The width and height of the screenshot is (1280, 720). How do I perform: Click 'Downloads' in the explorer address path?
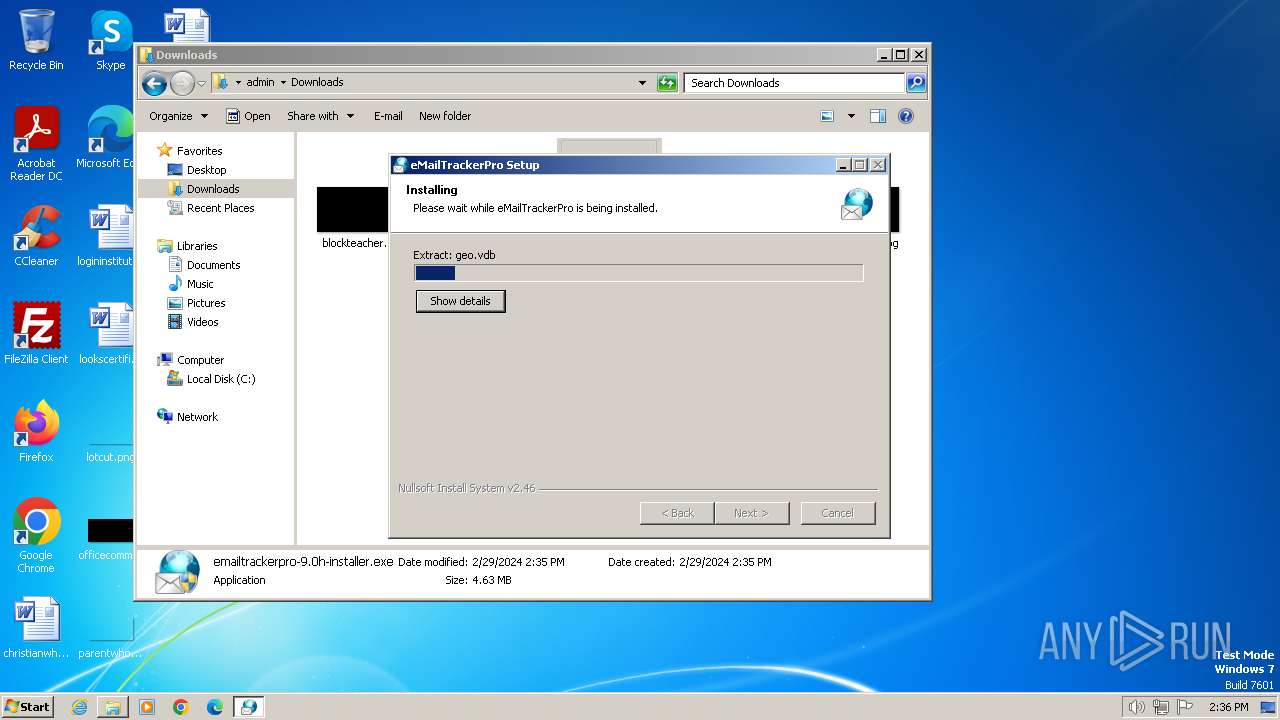317,82
